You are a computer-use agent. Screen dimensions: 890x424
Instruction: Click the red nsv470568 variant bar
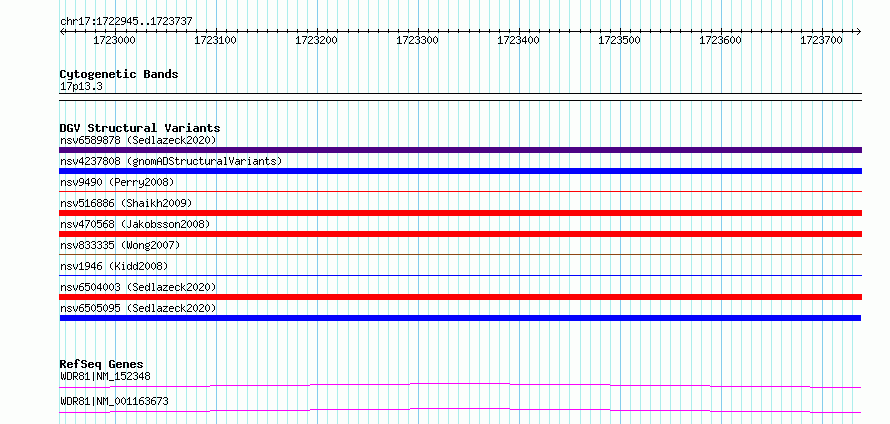(460, 234)
